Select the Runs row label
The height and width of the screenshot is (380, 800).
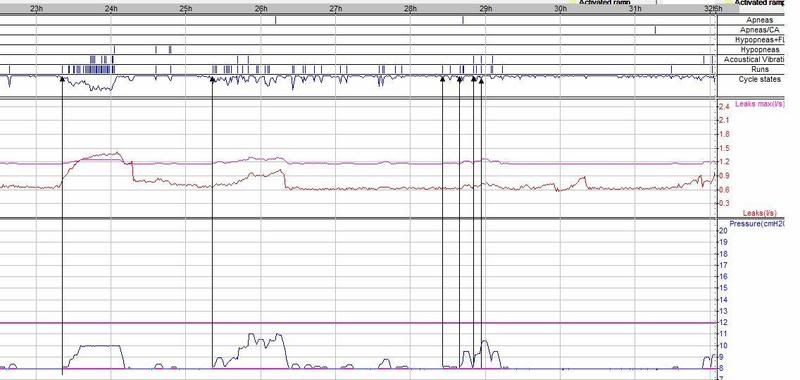tap(760, 69)
